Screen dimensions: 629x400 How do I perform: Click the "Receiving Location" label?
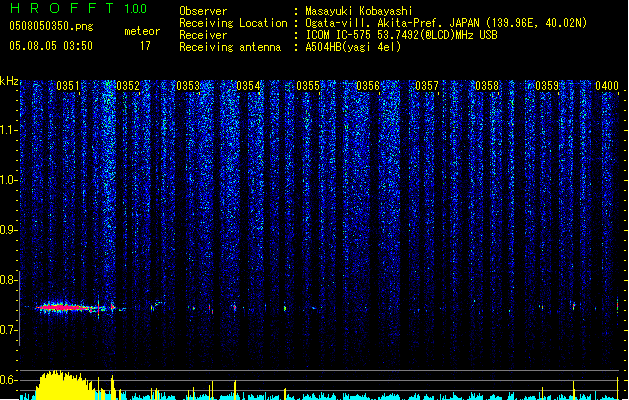[233, 23]
